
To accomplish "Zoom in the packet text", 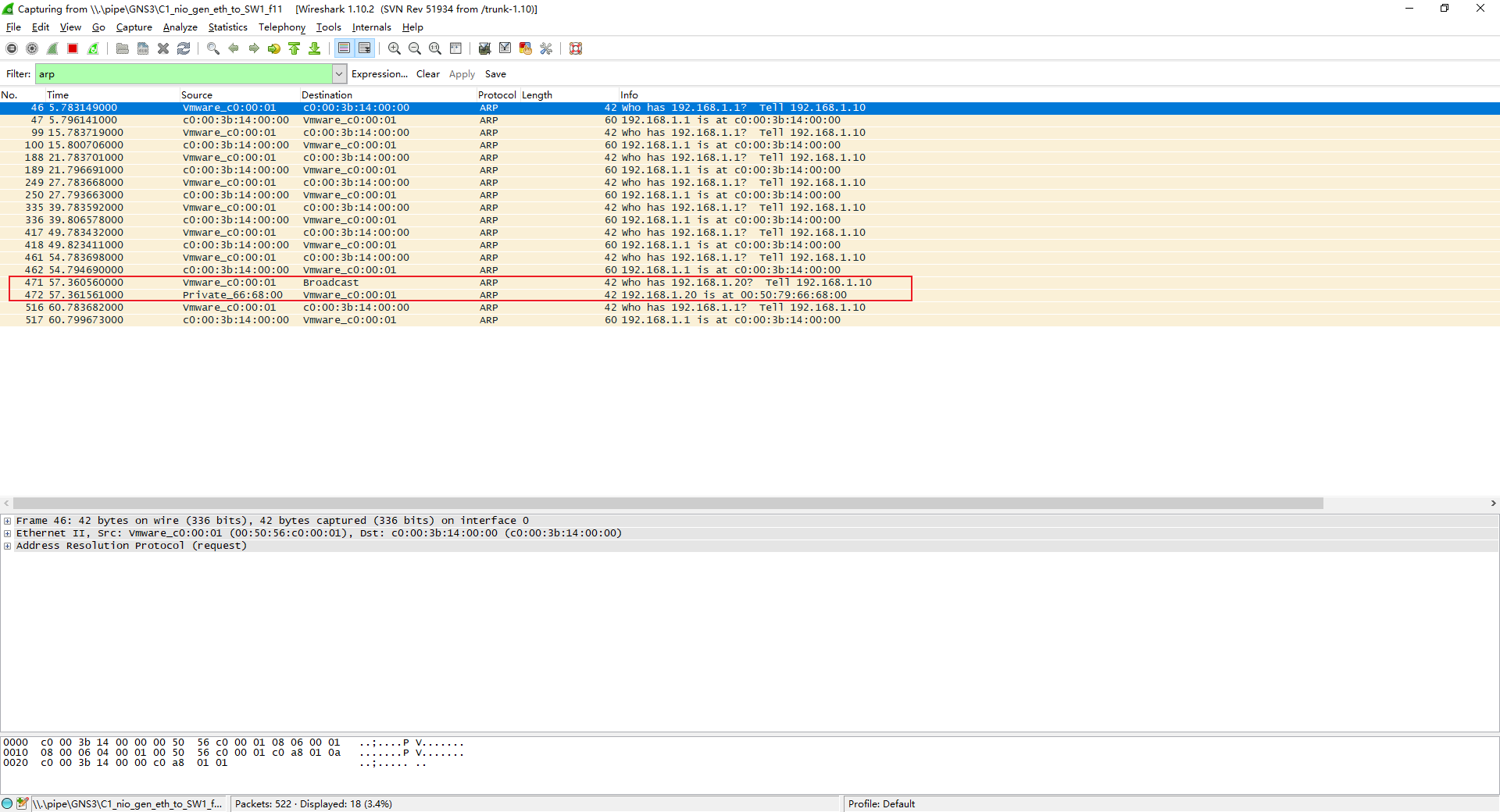I will [x=395, y=48].
